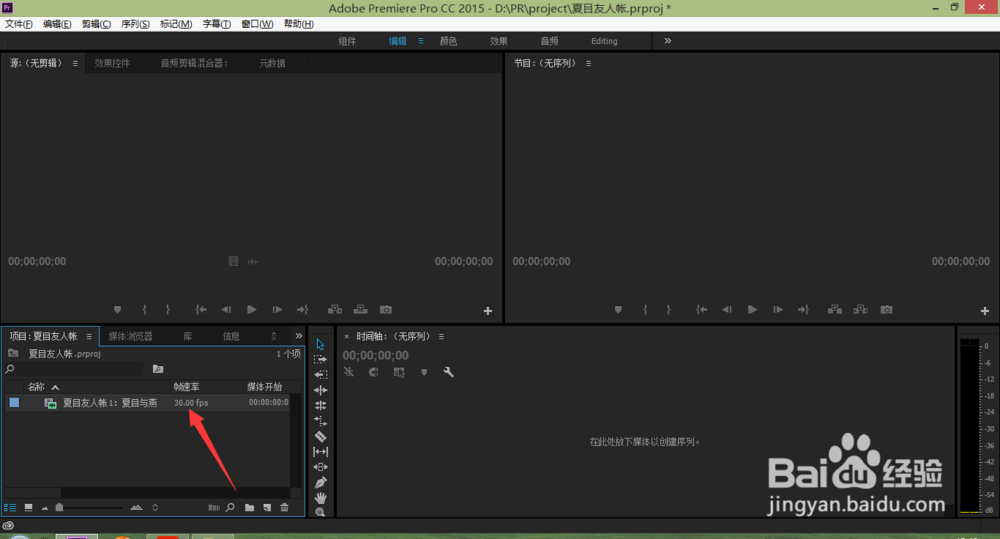Toggle Drag Video Only icon in Source monitor
This screenshot has width=1000, height=539.
click(233, 262)
